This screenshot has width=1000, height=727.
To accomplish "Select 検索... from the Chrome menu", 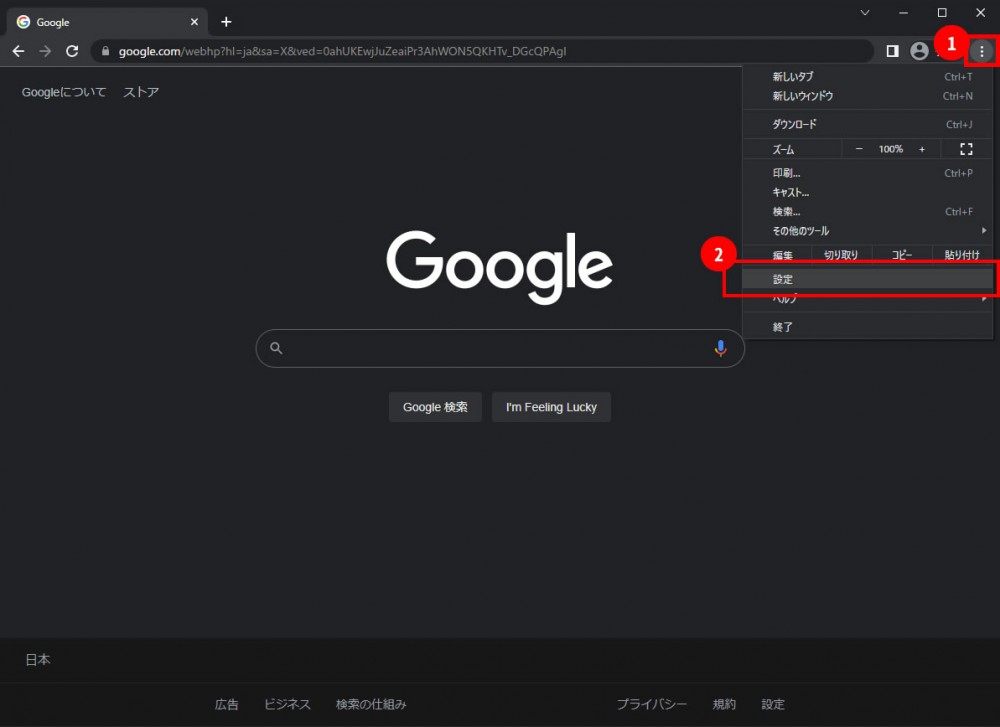I will pyautogui.click(x=867, y=212).
